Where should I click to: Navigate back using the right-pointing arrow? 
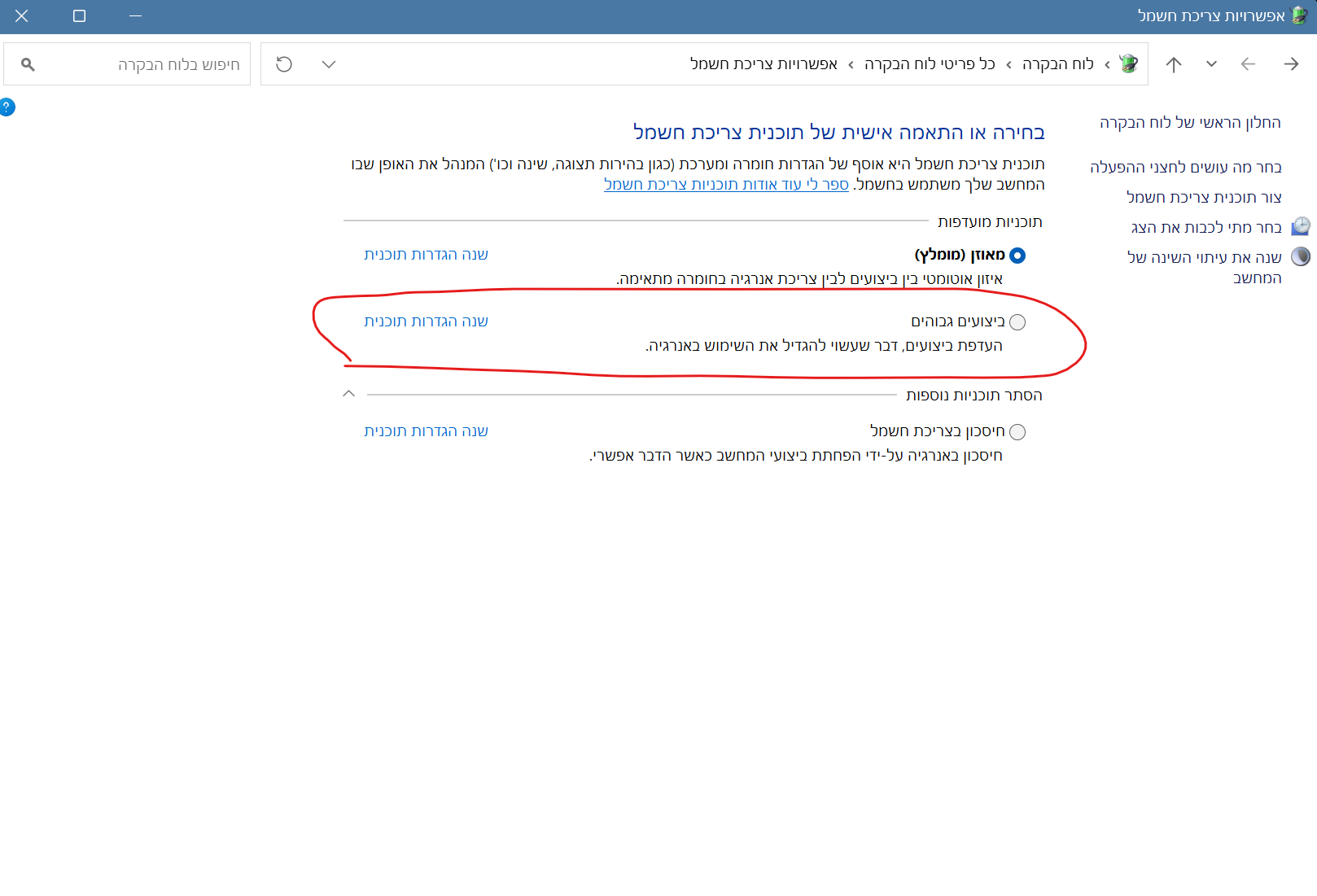[1291, 64]
